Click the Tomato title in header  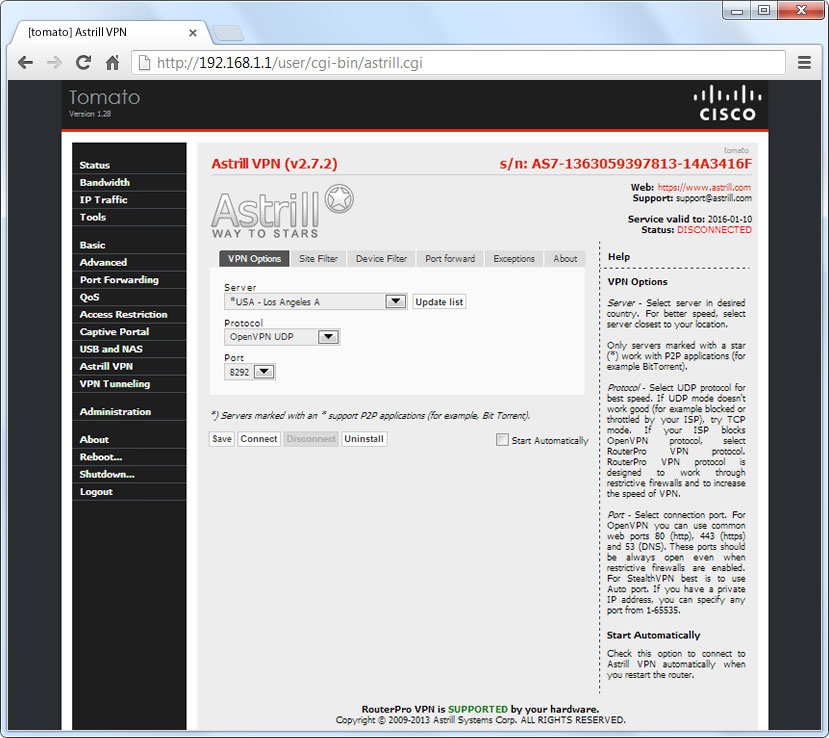click(104, 97)
